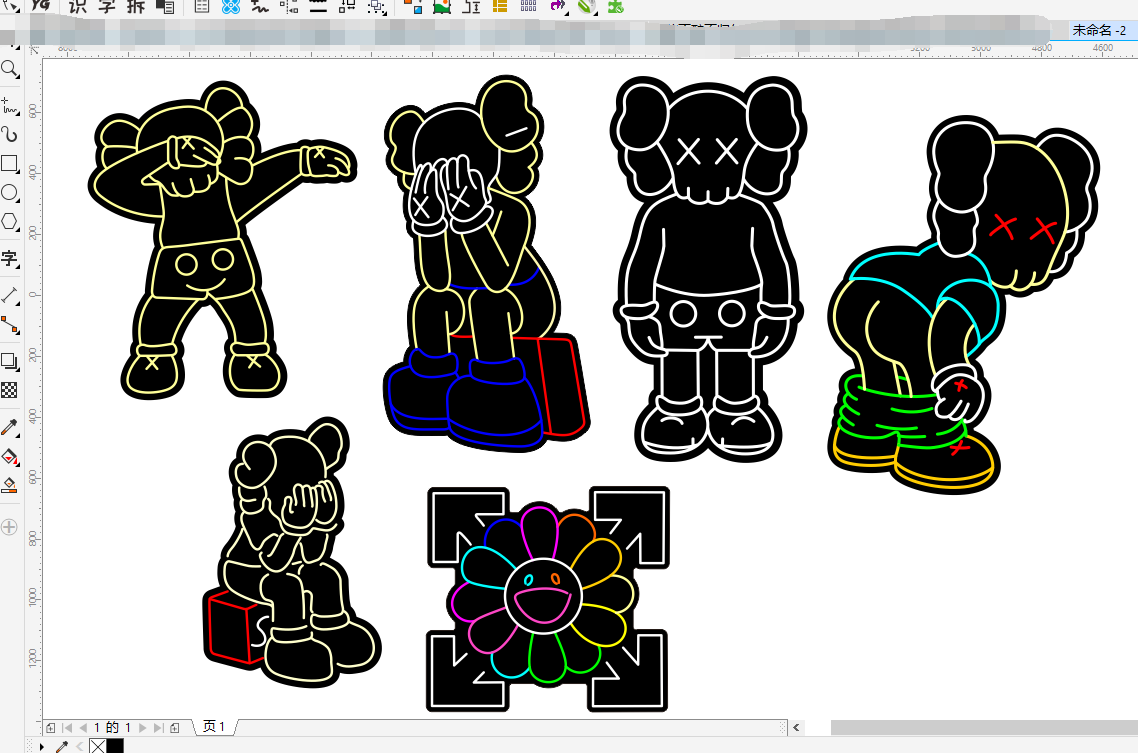Select the standing white-outlined figure artwork

pos(708,268)
